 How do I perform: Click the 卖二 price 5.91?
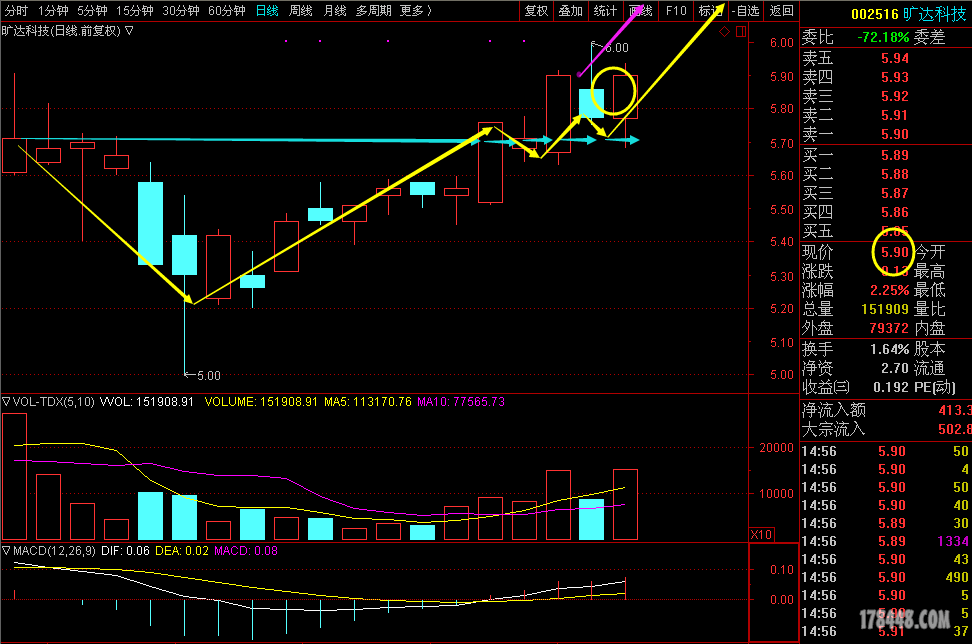[895, 115]
